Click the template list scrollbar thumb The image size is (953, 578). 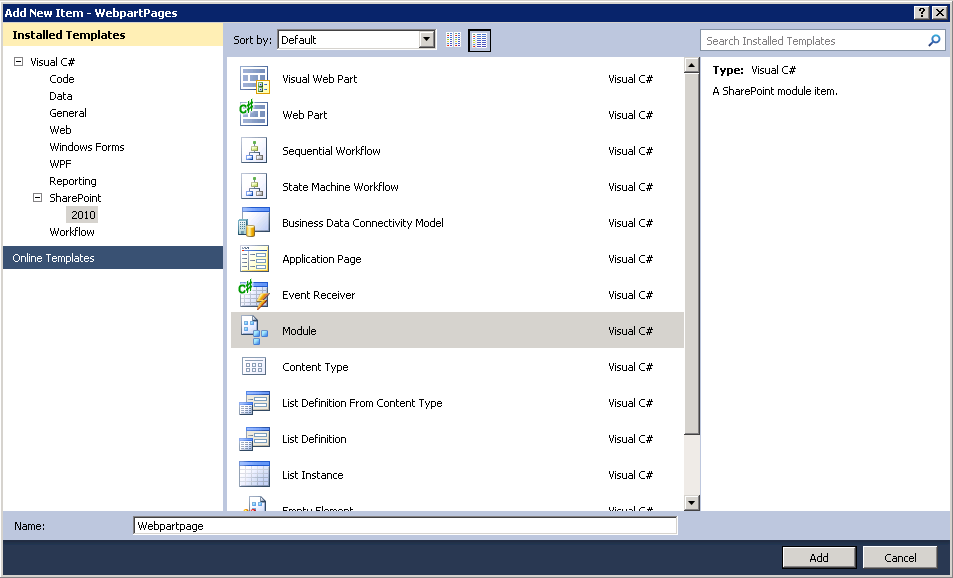[x=692, y=254]
